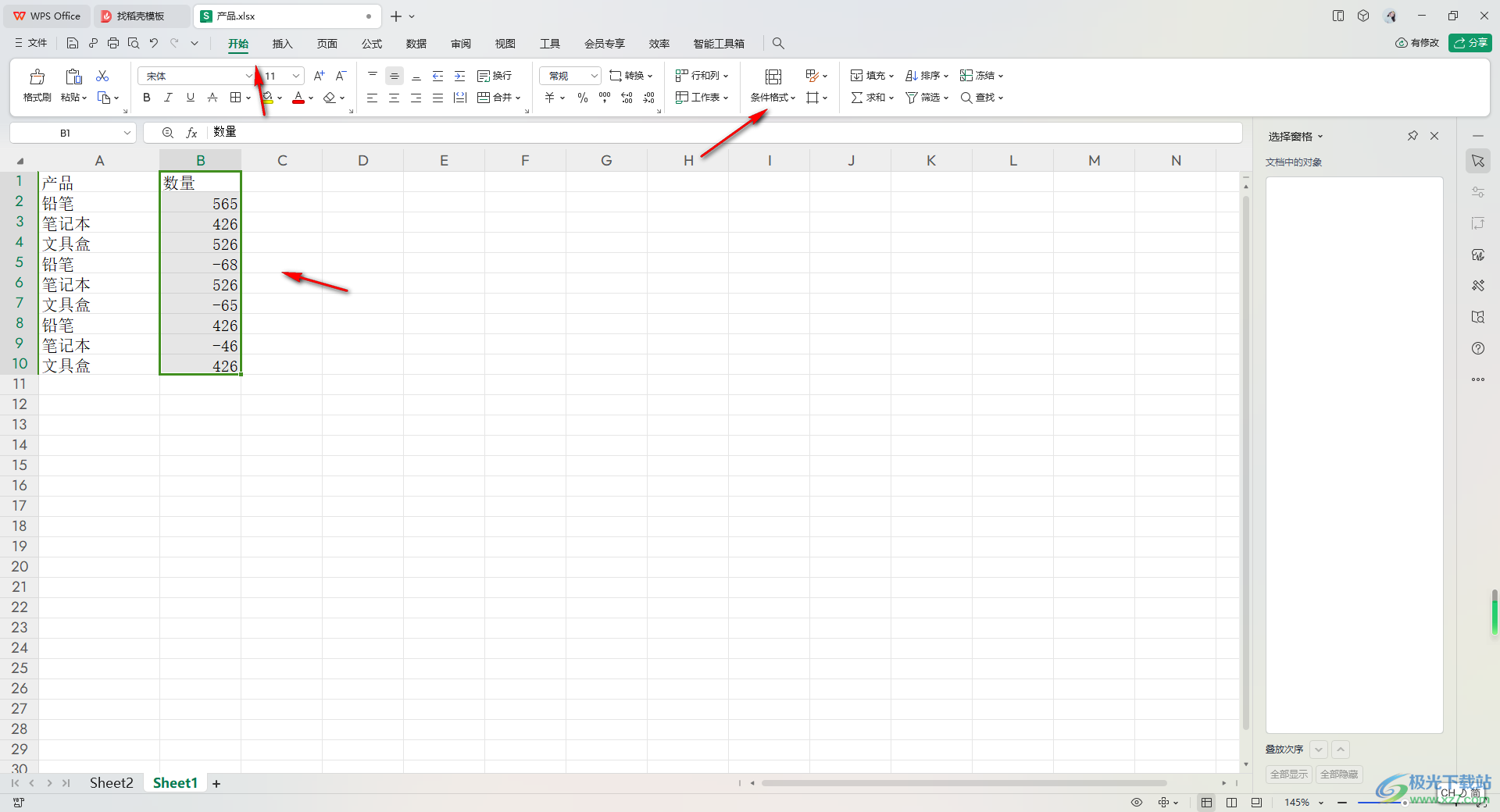Click the help question icon in right sidebar
Viewport: 1500px width, 812px height.
pos(1478,348)
